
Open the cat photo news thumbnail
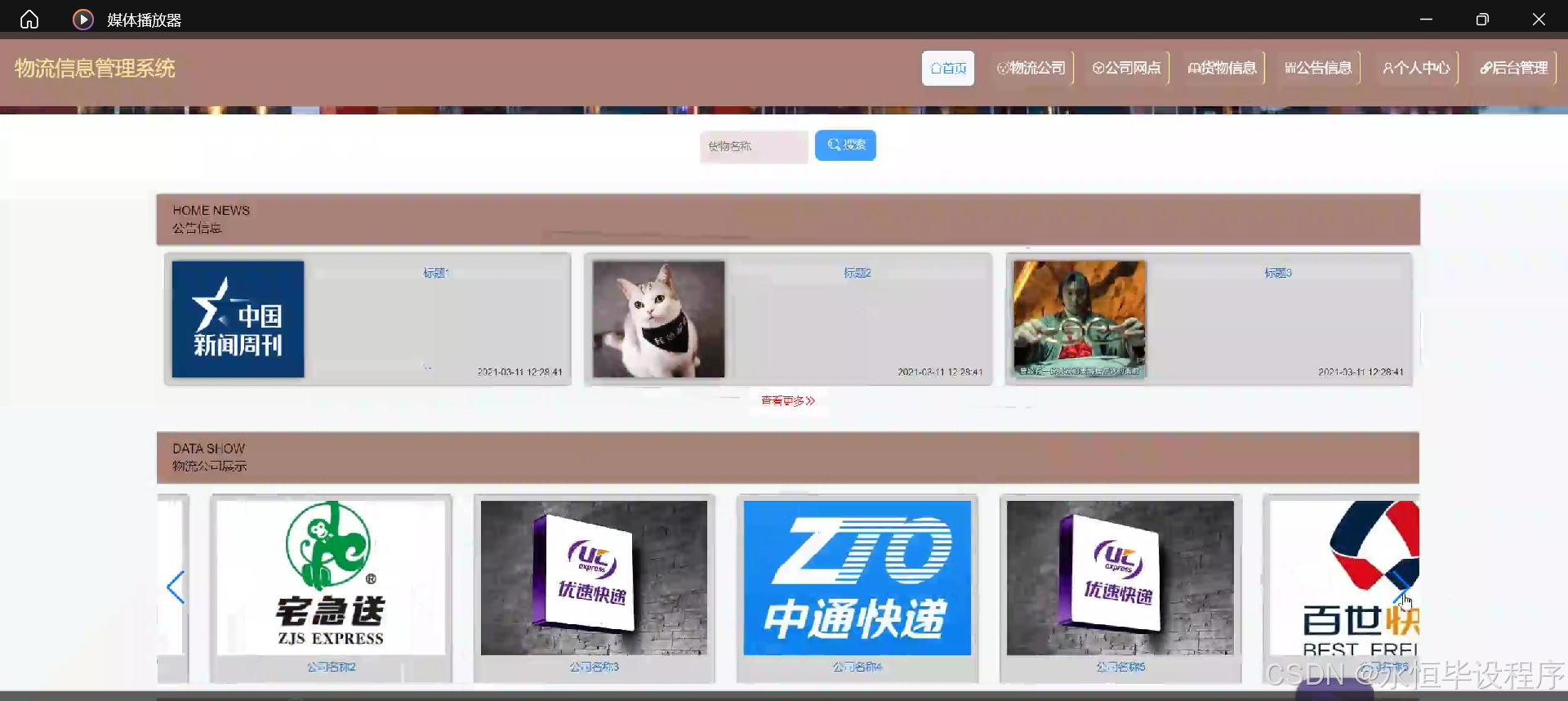tap(658, 319)
